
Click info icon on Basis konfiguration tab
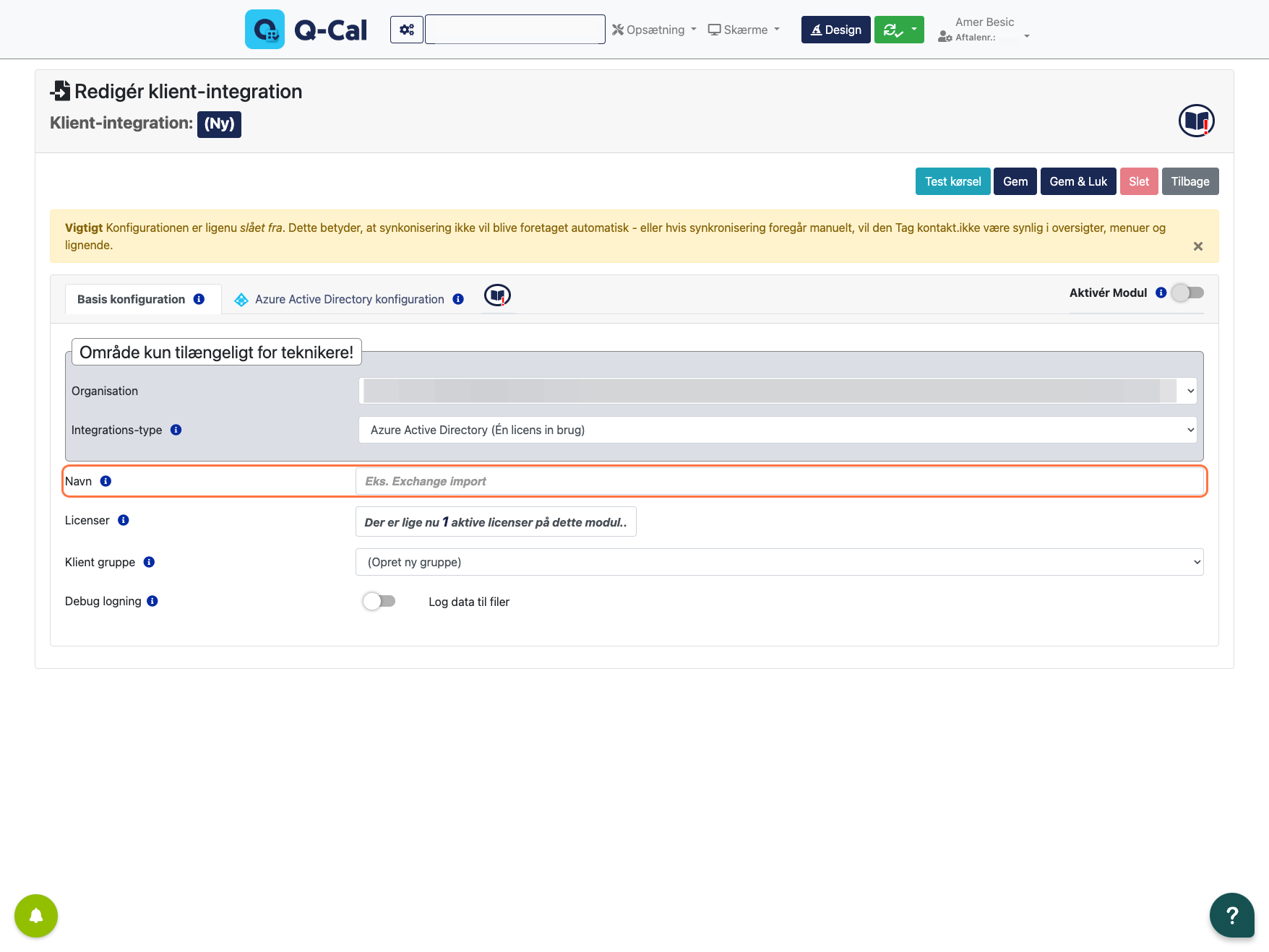point(199,299)
